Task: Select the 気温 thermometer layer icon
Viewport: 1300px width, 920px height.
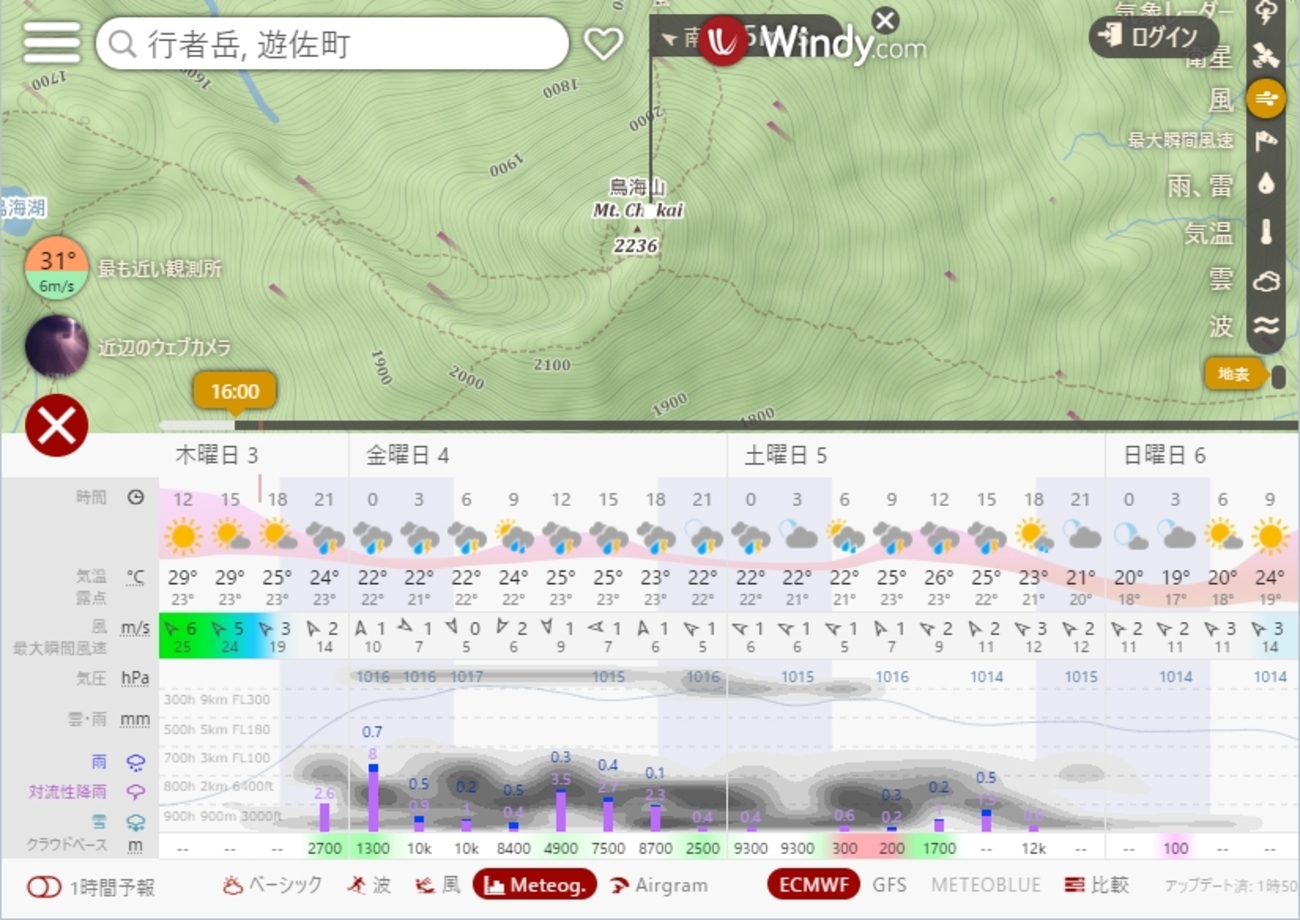Action: (1266, 233)
